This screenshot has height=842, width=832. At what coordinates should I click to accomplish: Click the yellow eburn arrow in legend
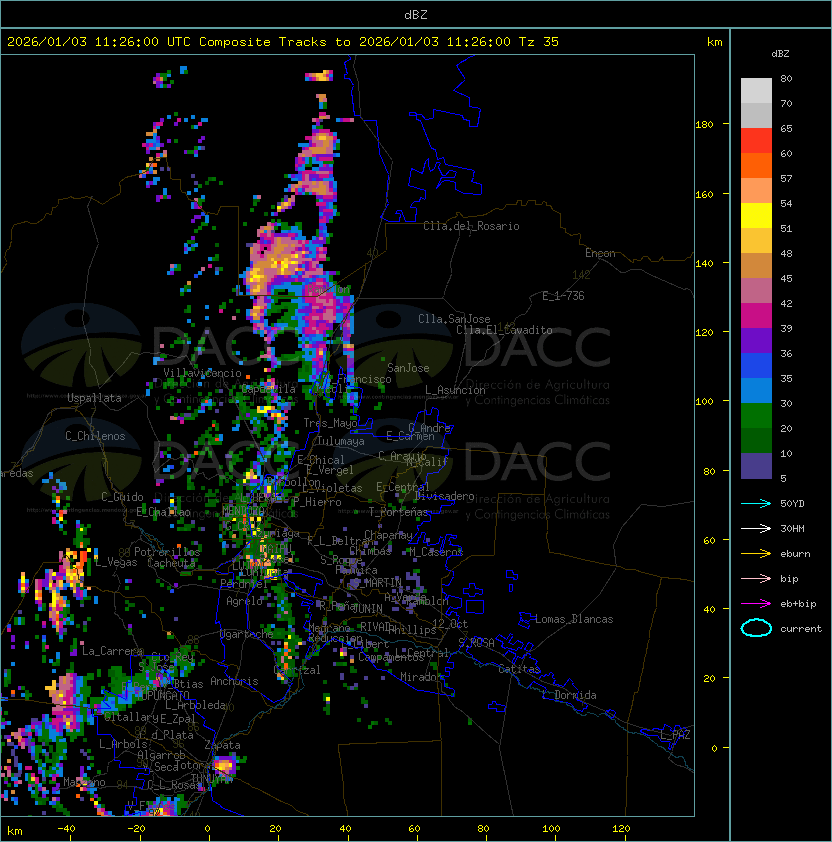click(756, 554)
